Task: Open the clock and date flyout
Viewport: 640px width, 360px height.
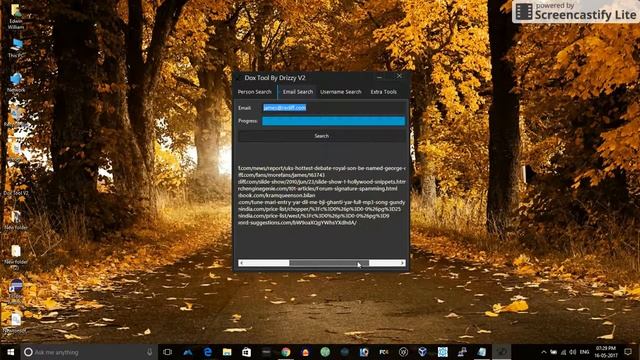Action: click(605, 352)
